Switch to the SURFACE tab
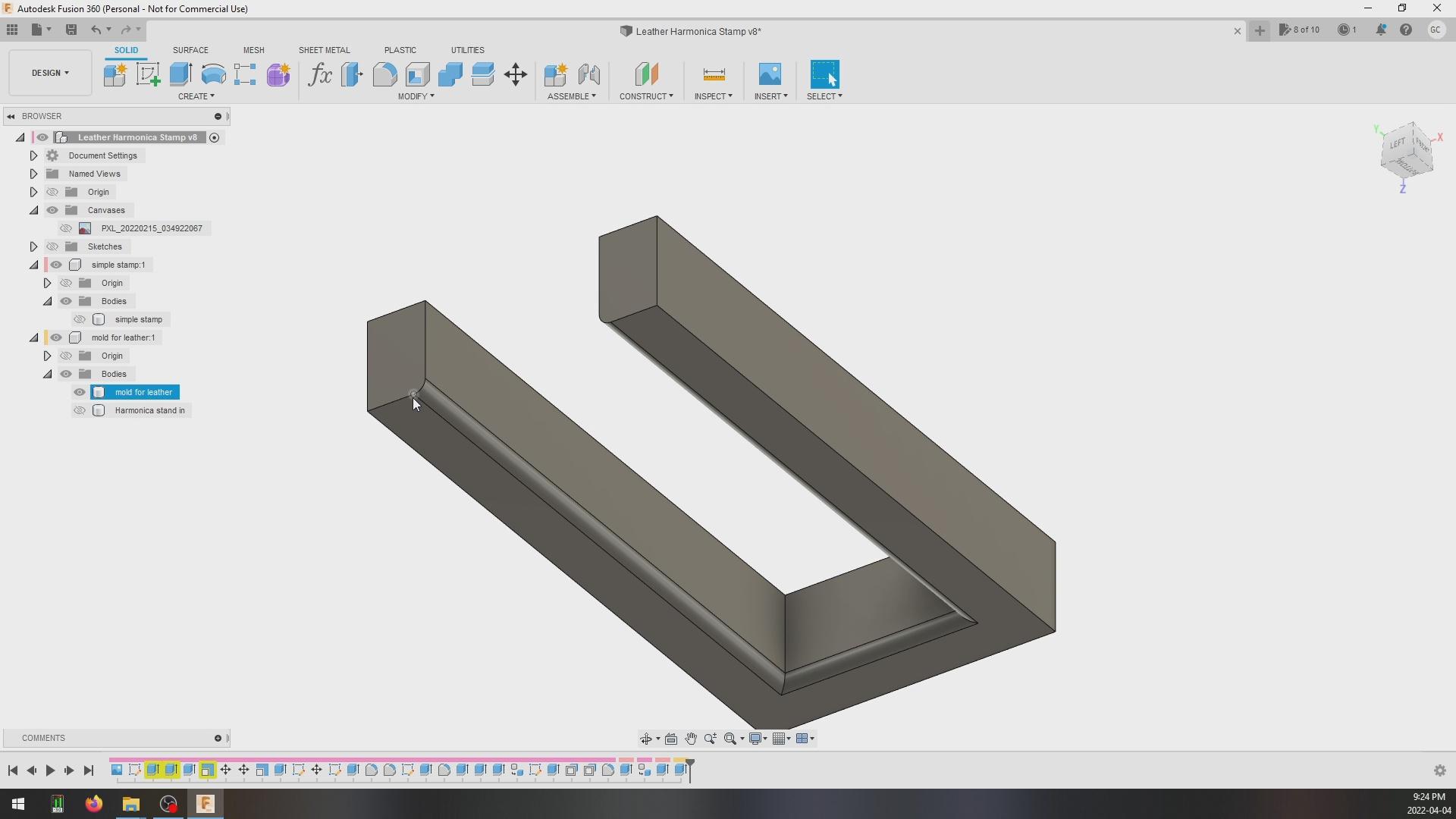The width and height of the screenshot is (1456, 819). tap(190, 50)
